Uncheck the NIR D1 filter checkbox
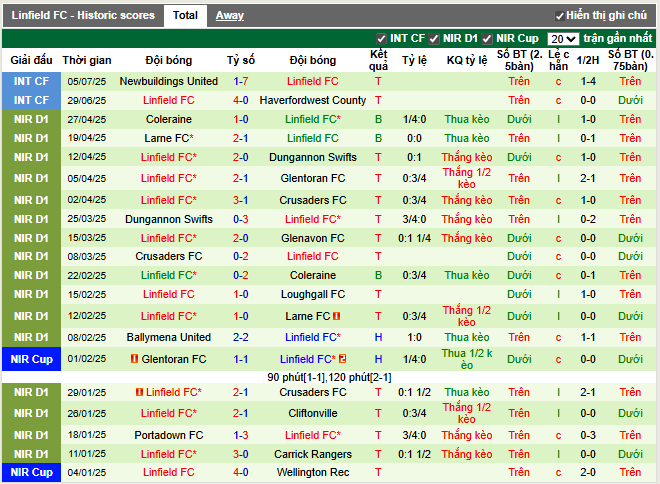The width and height of the screenshot is (660, 484). 434,39
